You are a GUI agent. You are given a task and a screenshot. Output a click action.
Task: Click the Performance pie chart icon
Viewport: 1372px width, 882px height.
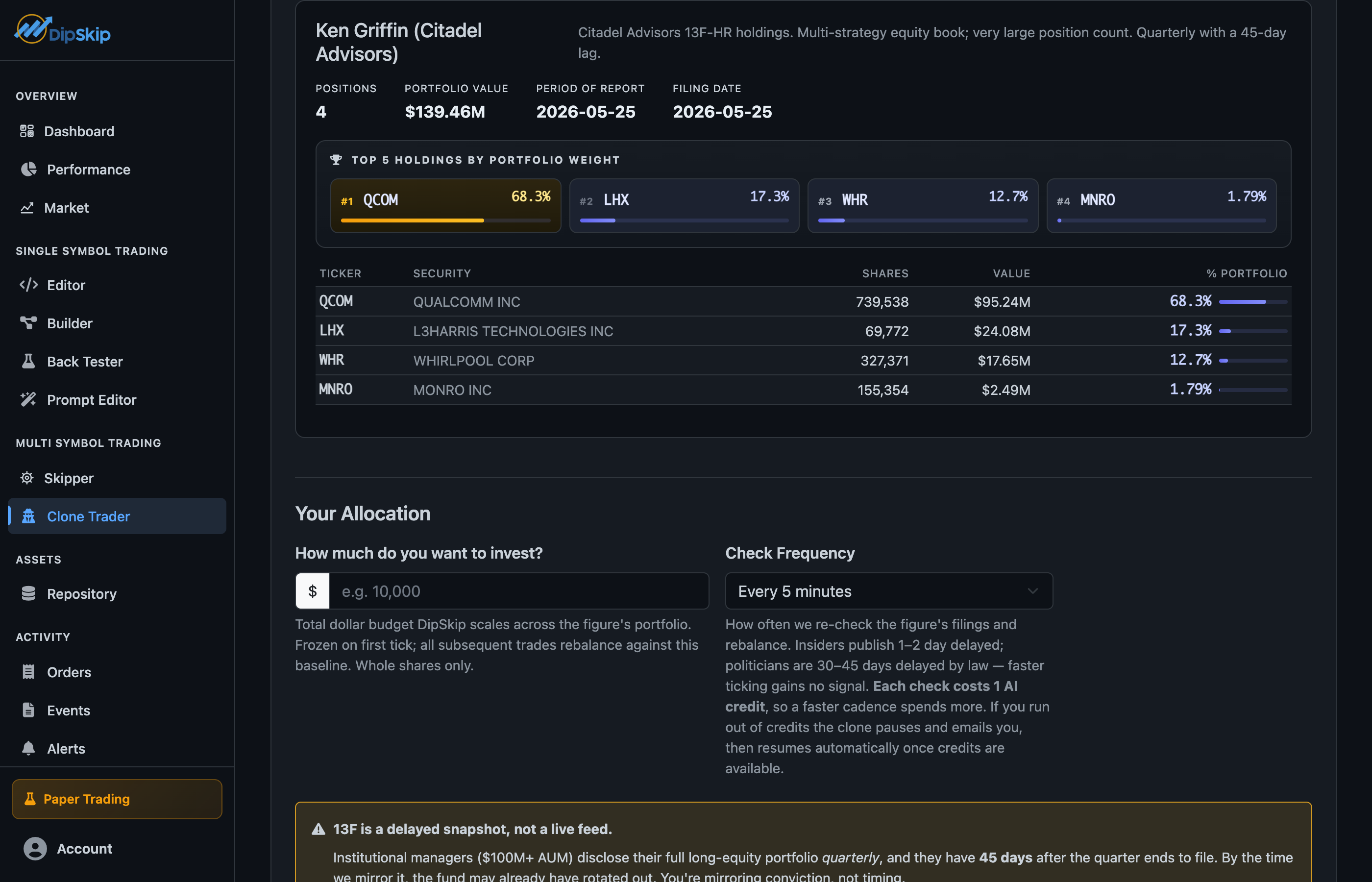point(28,170)
